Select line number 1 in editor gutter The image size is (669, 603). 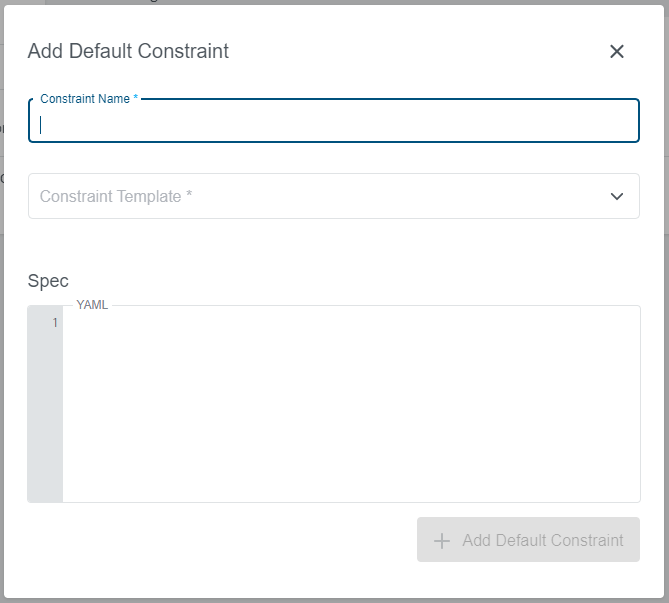click(54, 323)
